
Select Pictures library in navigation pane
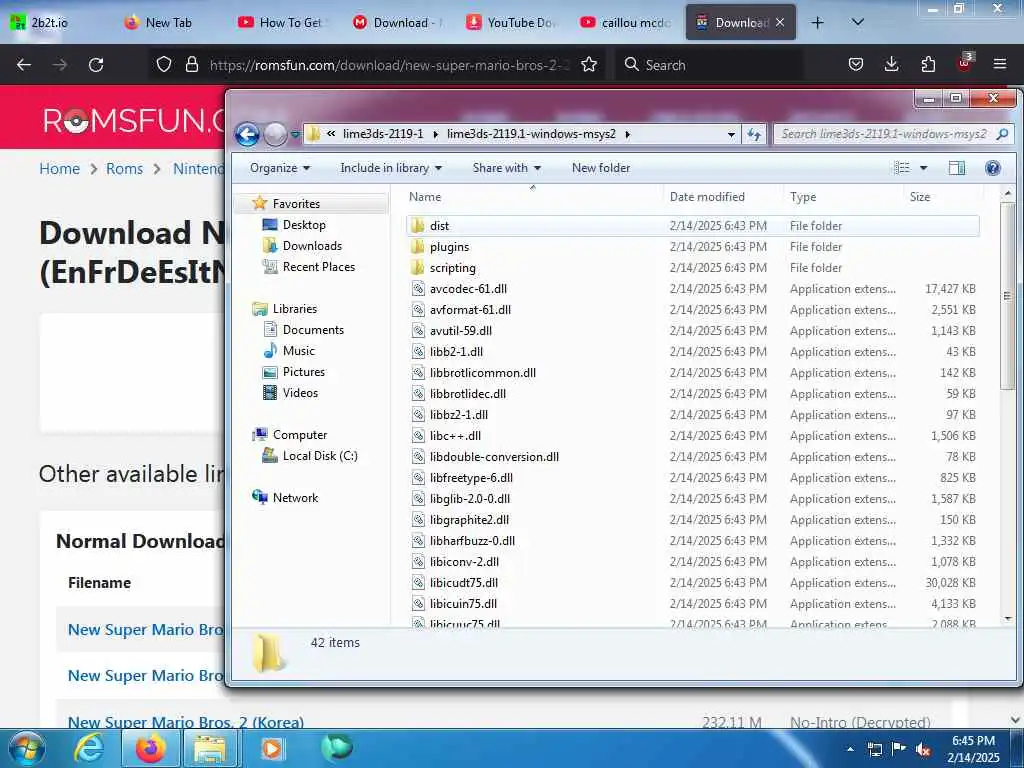(304, 372)
